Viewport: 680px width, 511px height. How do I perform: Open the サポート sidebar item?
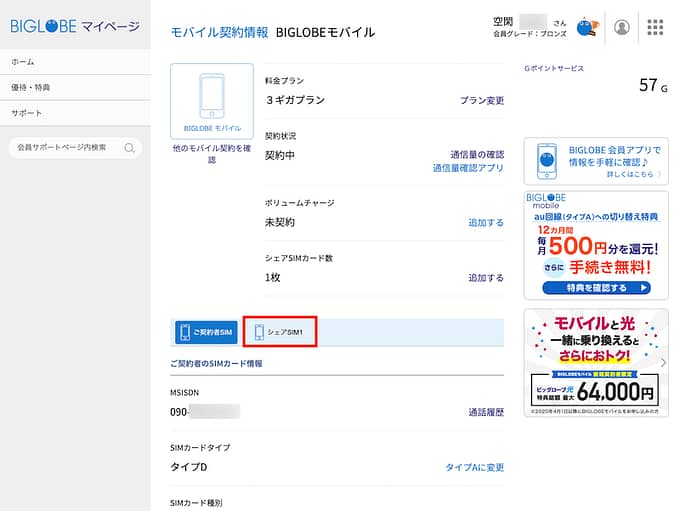point(75,113)
